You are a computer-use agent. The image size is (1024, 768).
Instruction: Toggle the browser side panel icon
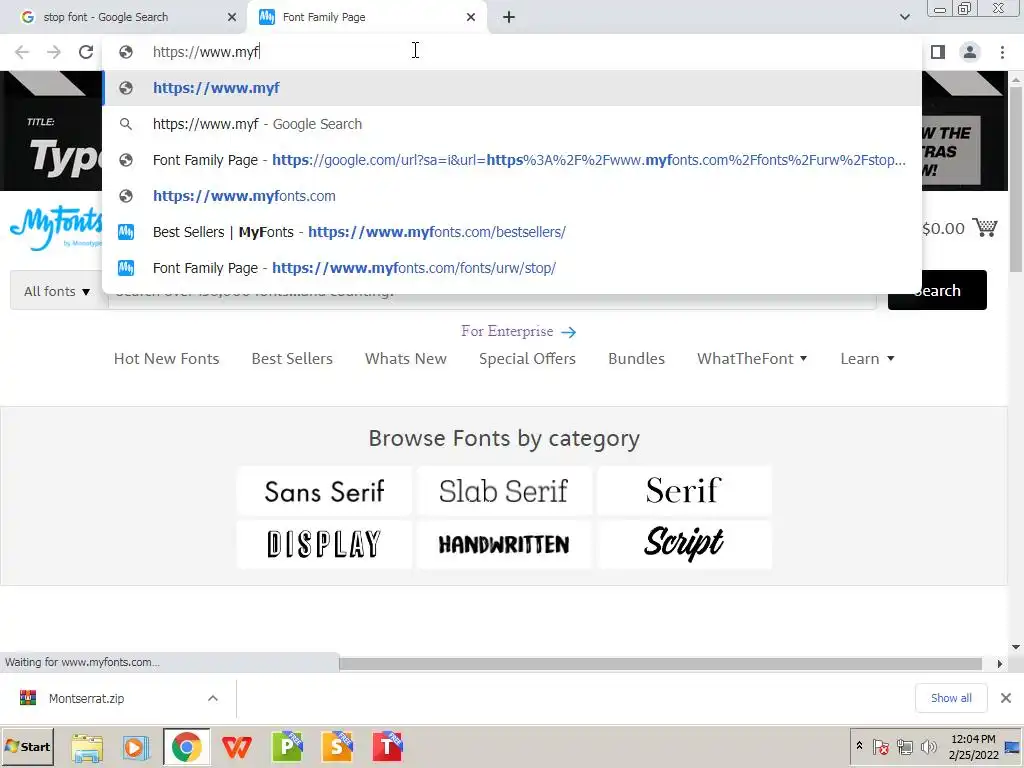(x=938, y=52)
